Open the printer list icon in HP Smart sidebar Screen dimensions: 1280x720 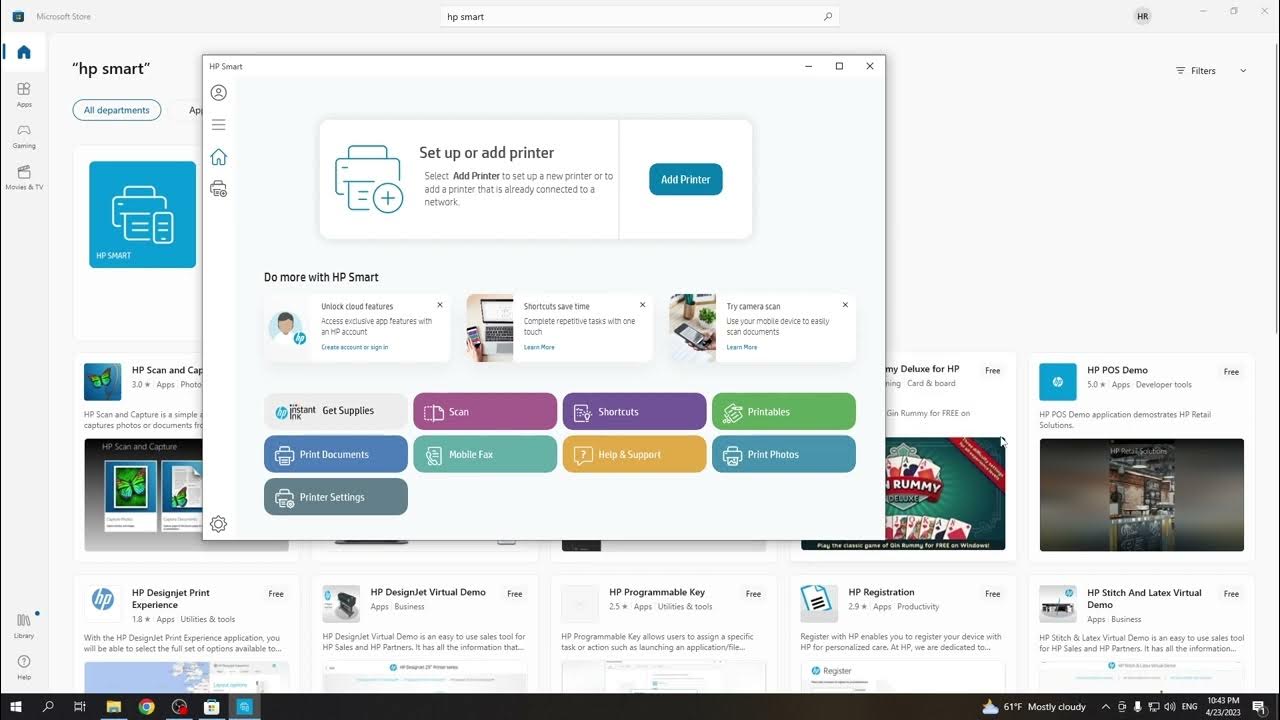click(218, 188)
